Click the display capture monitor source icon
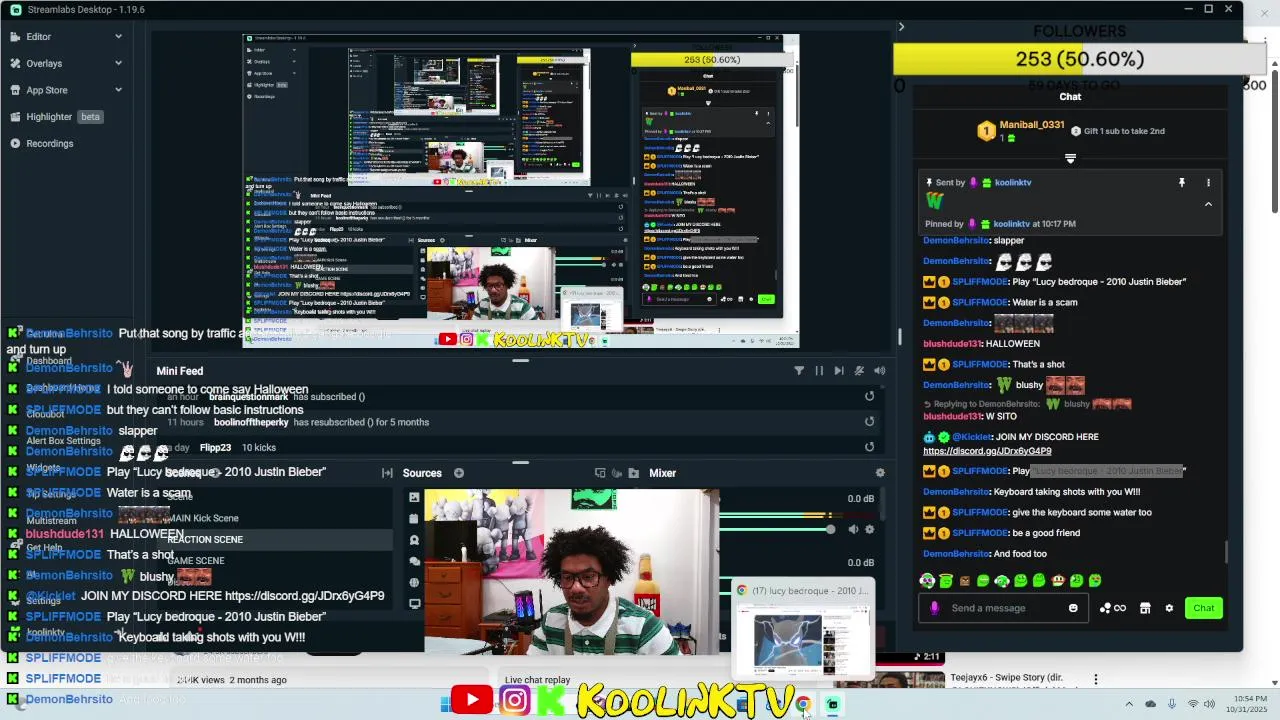 click(x=414, y=604)
